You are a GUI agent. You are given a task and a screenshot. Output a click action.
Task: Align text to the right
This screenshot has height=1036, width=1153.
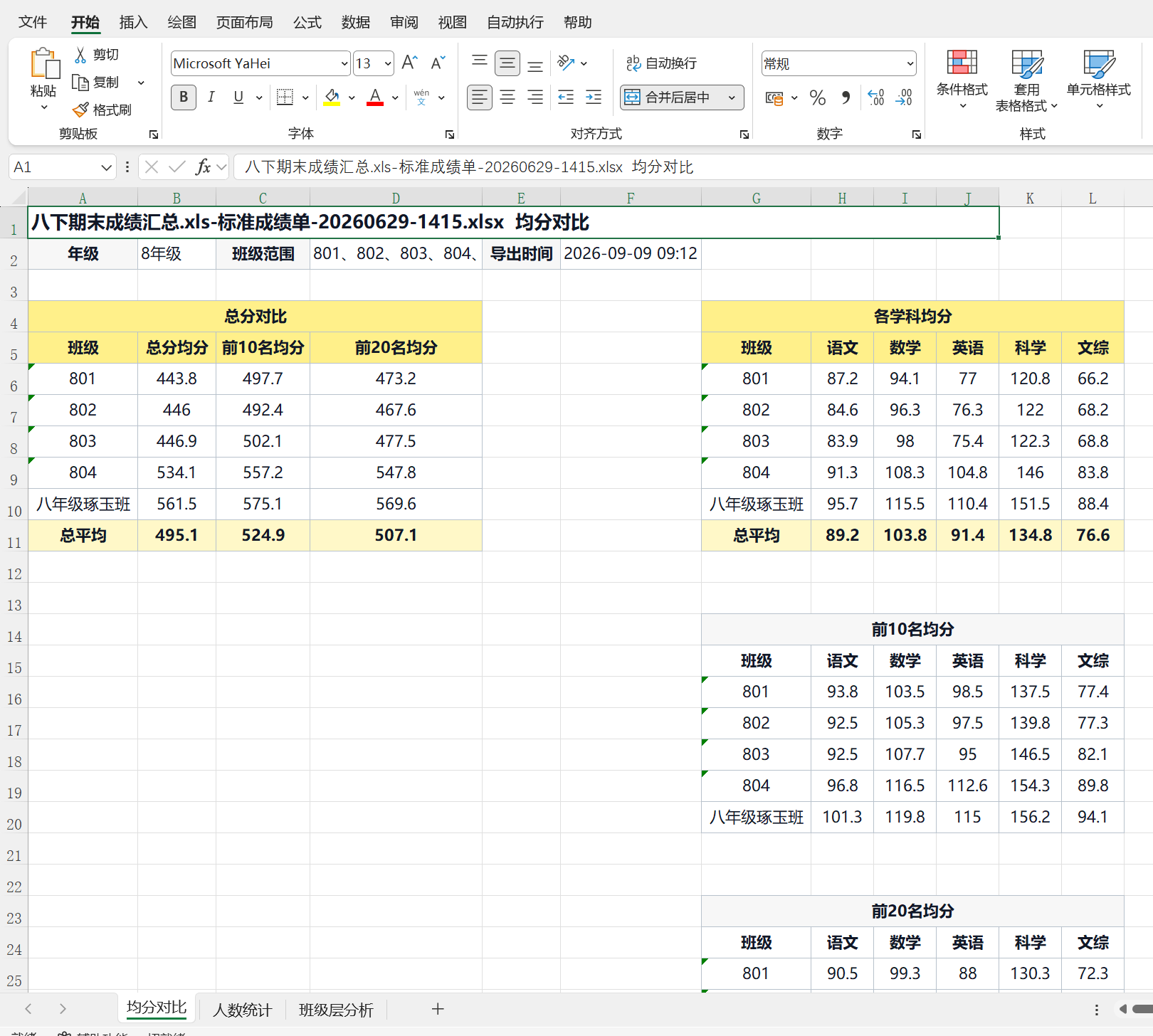[535, 97]
